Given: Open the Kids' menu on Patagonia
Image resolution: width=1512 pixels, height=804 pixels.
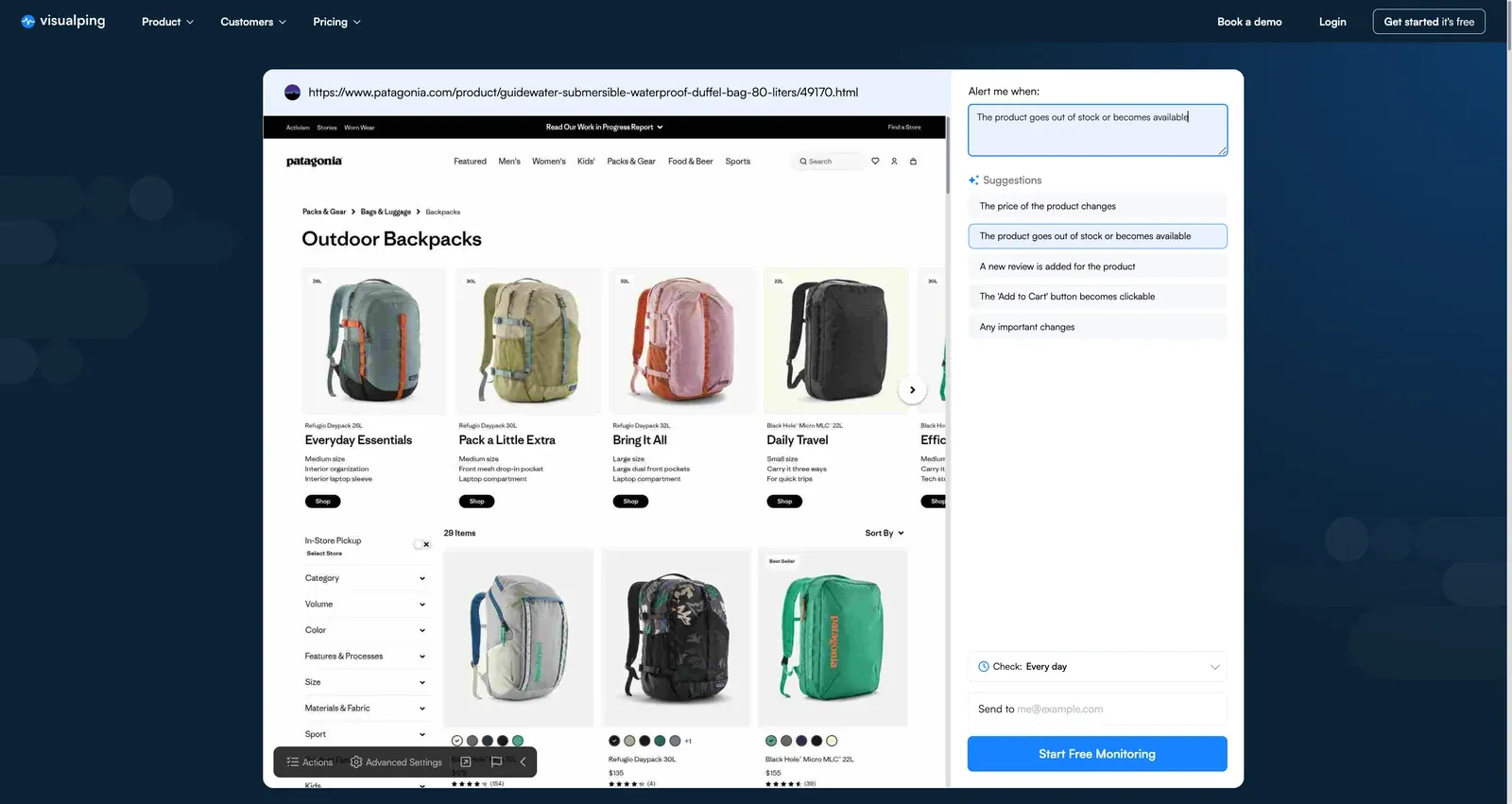Looking at the screenshot, I should point(586,162).
